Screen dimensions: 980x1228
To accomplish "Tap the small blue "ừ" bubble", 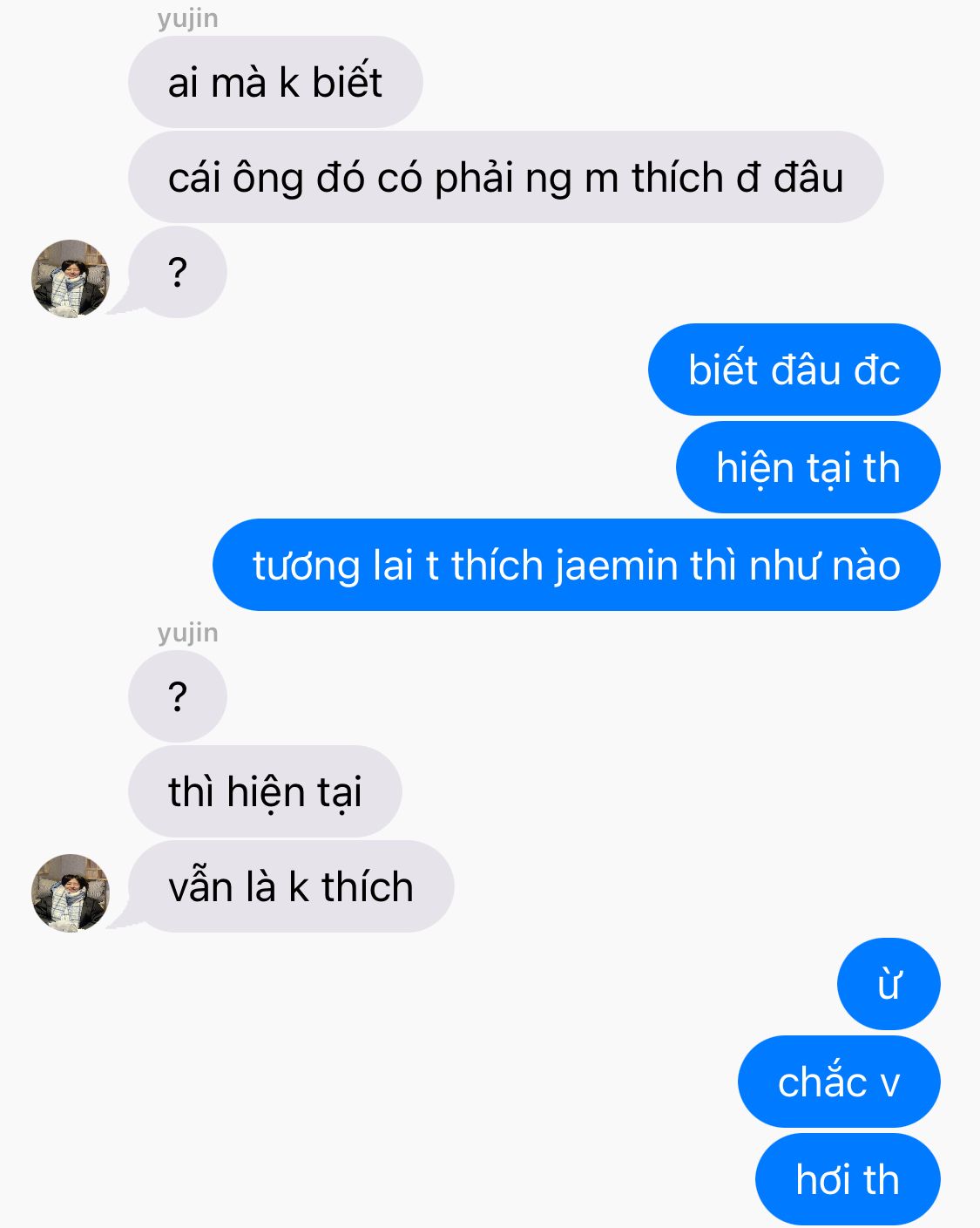I will (x=889, y=984).
